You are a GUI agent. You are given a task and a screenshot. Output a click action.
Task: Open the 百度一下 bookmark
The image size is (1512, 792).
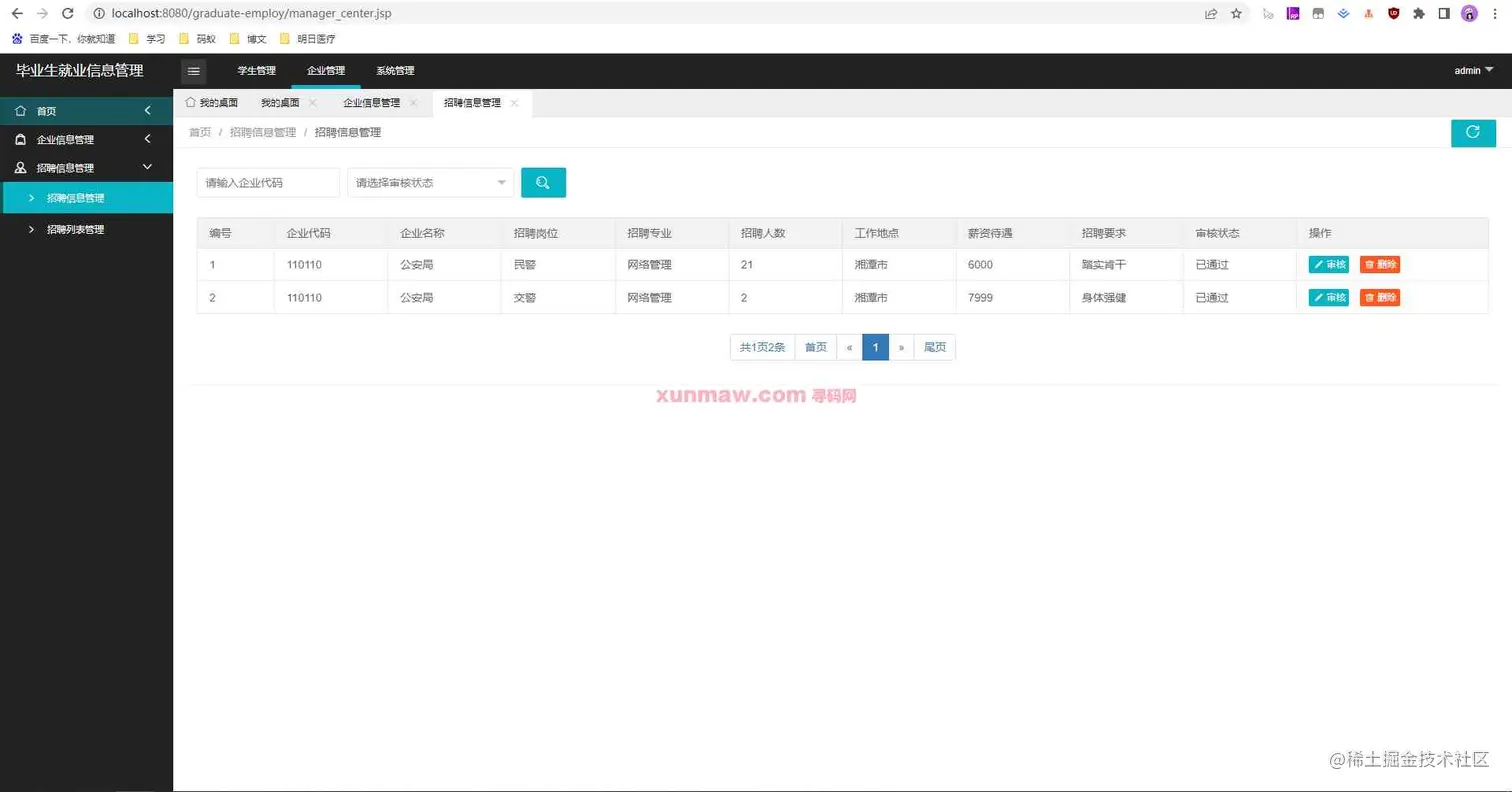point(62,39)
